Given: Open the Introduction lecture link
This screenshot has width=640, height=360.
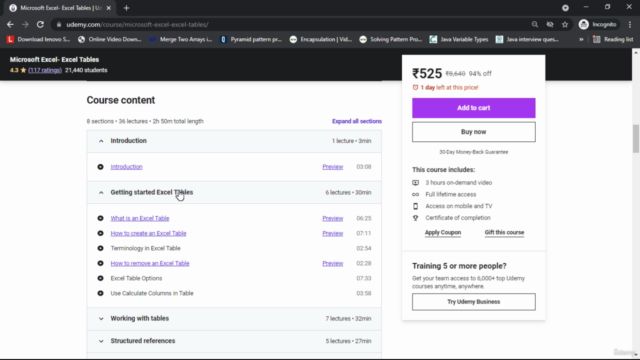Looking at the screenshot, I should pos(127,167).
